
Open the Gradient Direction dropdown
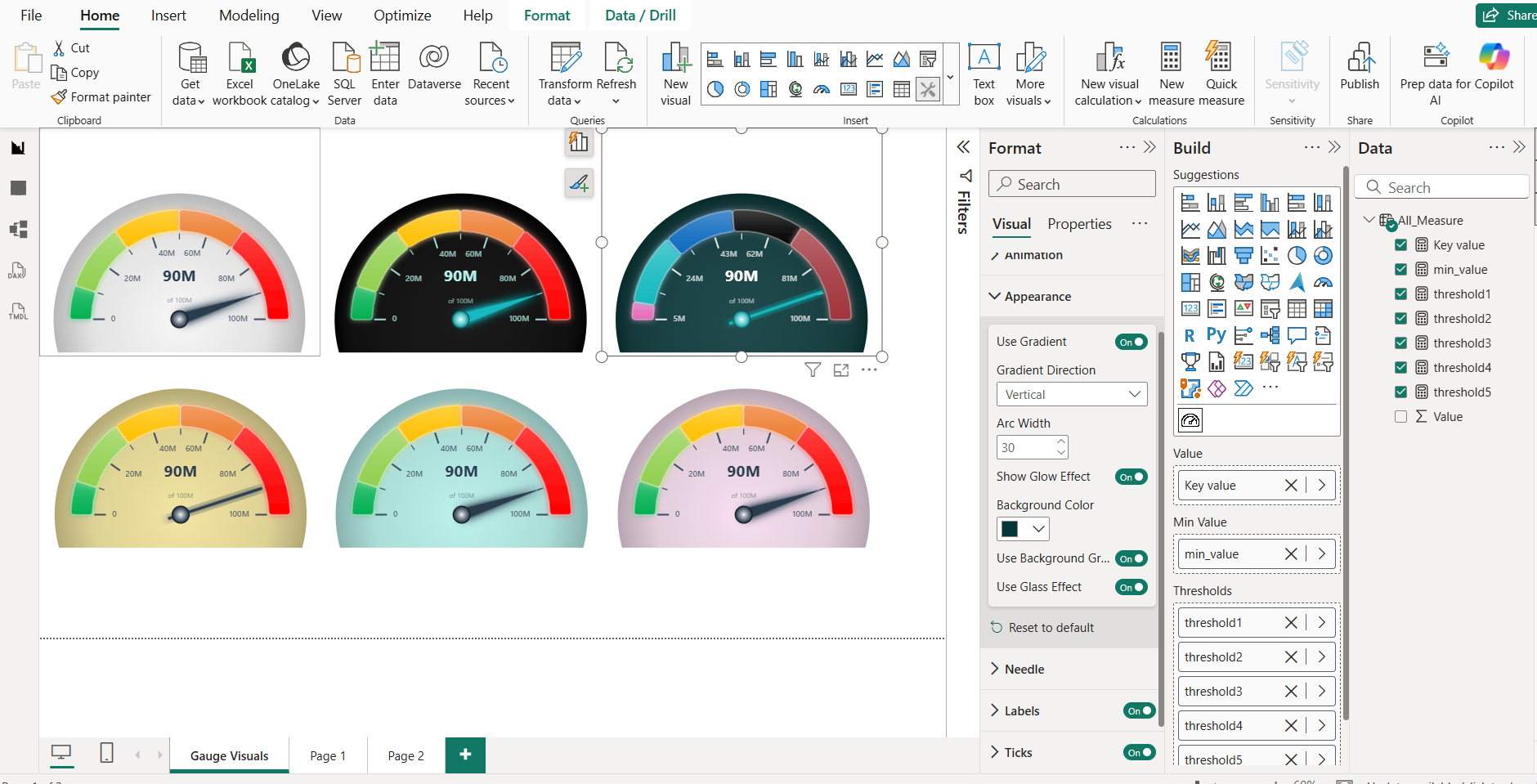point(1071,394)
